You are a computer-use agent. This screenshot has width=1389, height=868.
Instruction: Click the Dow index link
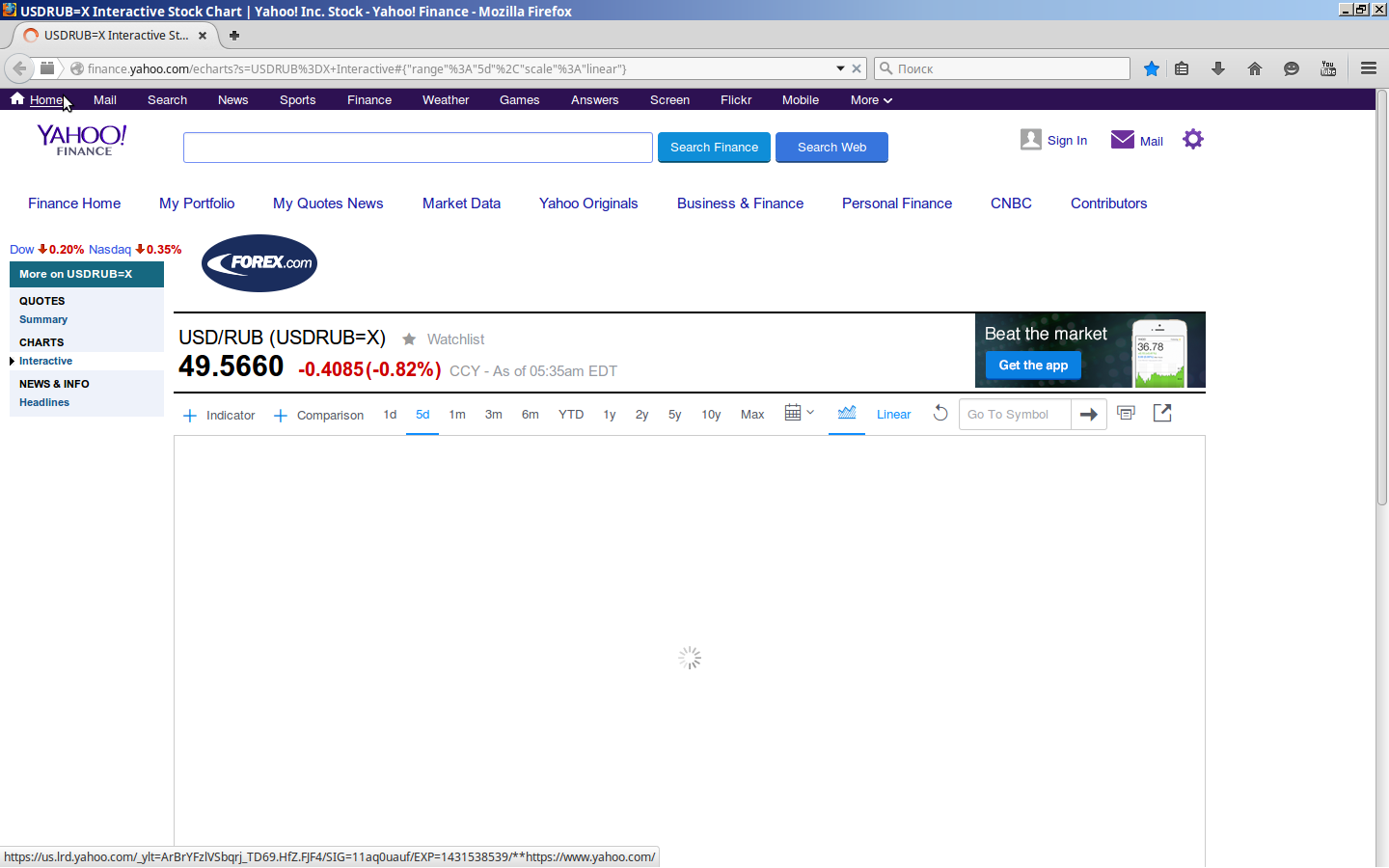point(21,249)
